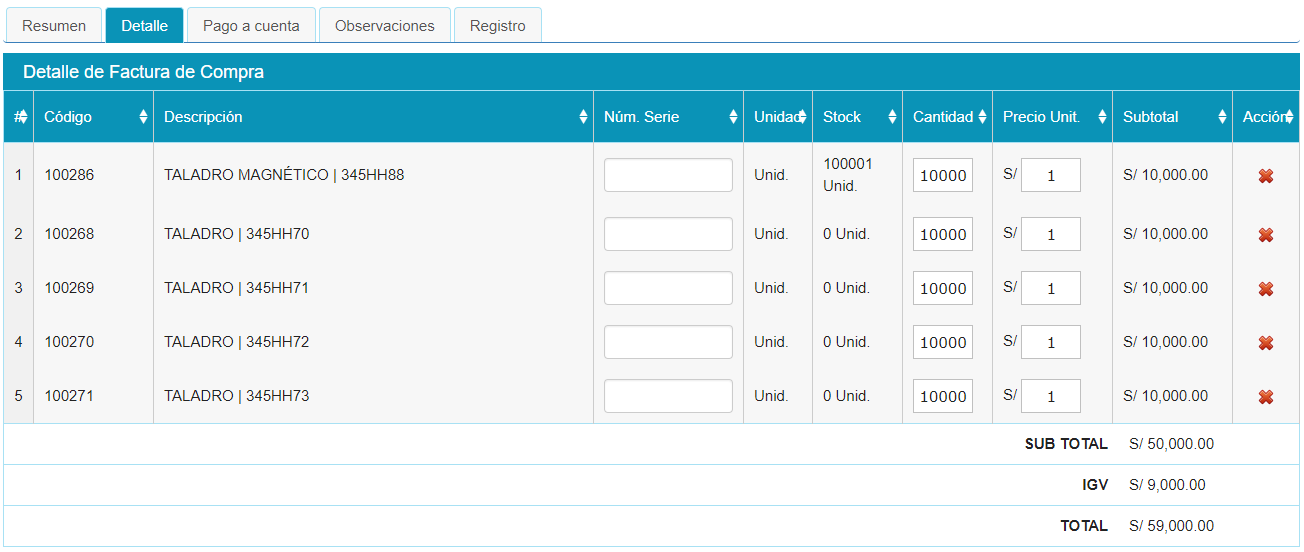Screen dimensions: 1304x552
Task: Open the Registro tab
Action: (x=497, y=26)
